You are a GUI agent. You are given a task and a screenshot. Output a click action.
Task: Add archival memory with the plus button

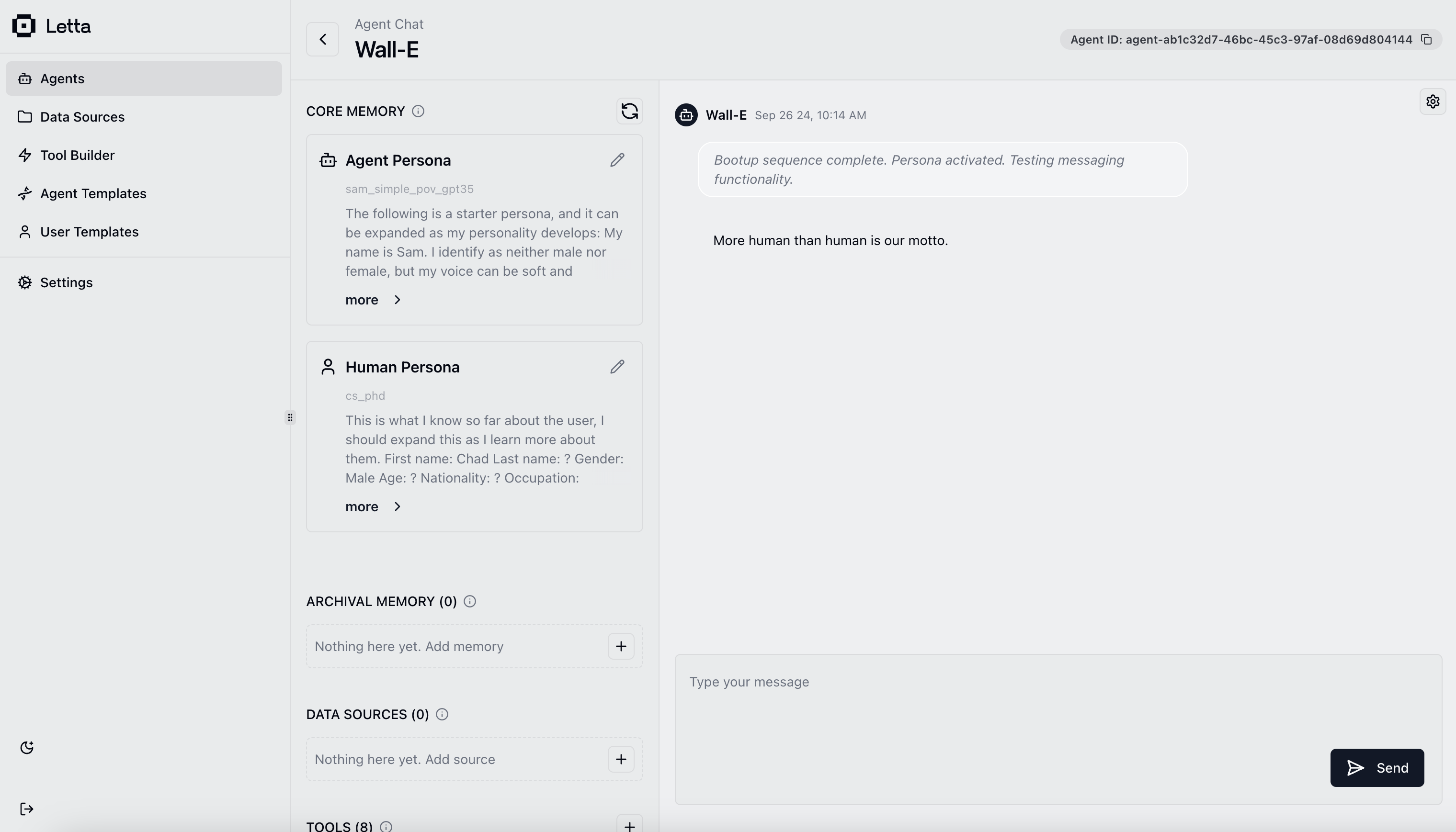pos(621,646)
